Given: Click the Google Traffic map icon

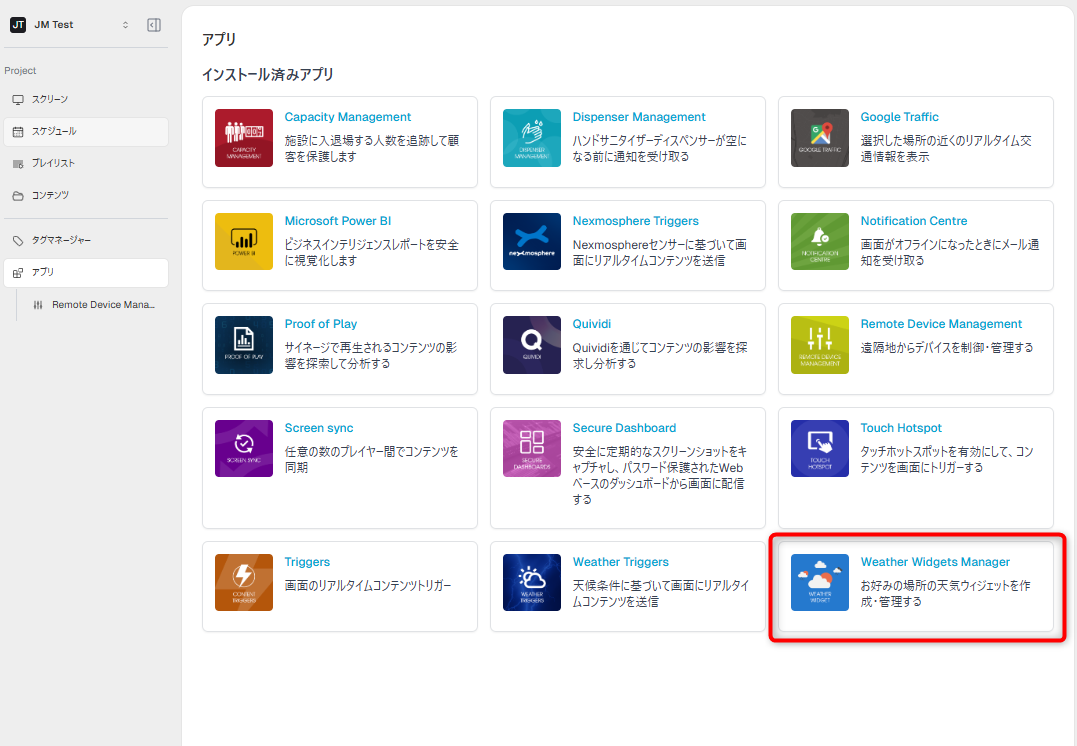Looking at the screenshot, I should [x=819, y=138].
